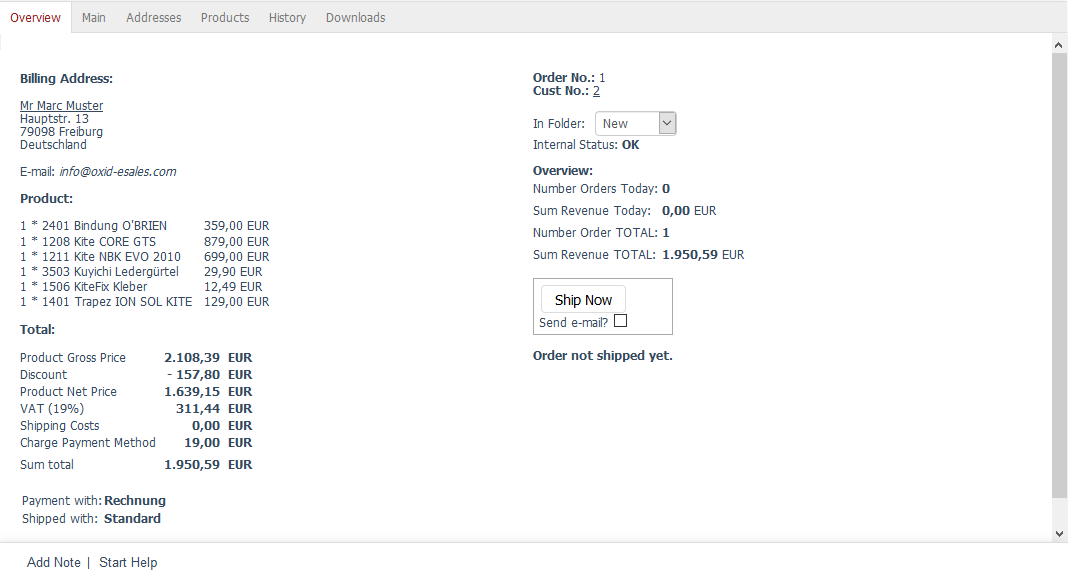Click Product Net Price value 1.639,15

192,392
